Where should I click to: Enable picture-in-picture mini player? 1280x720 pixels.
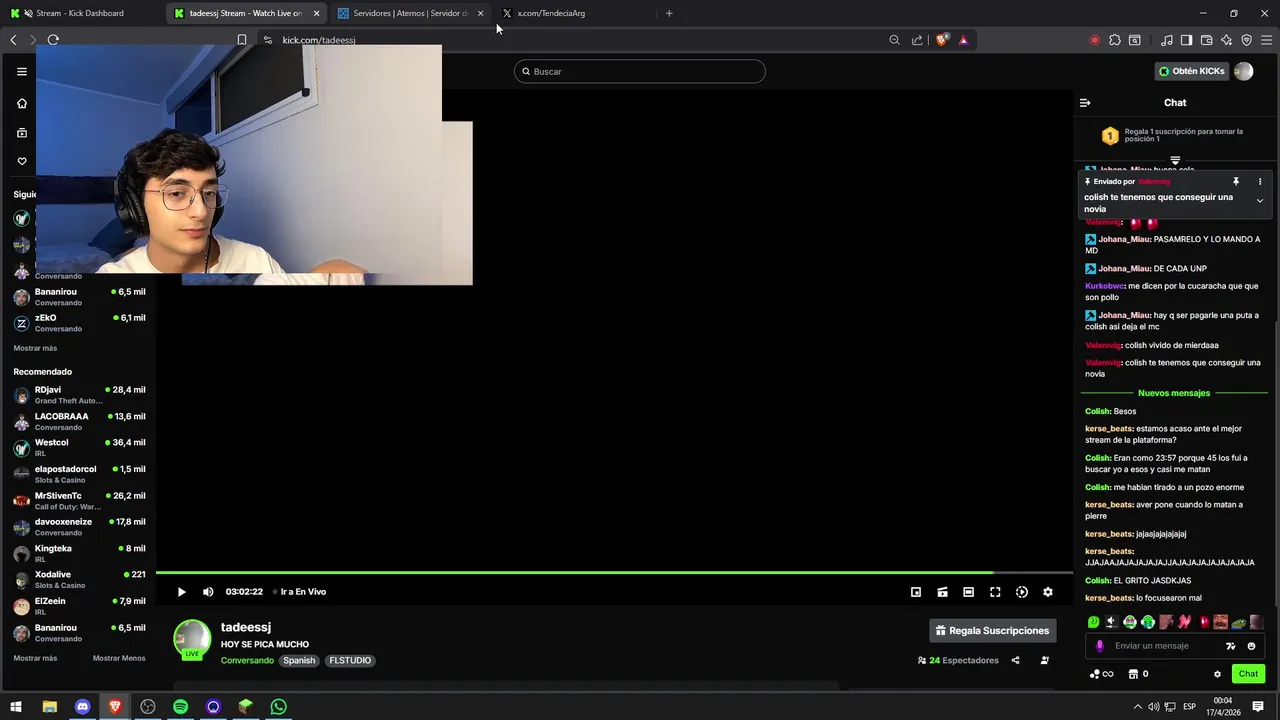(x=916, y=592)
